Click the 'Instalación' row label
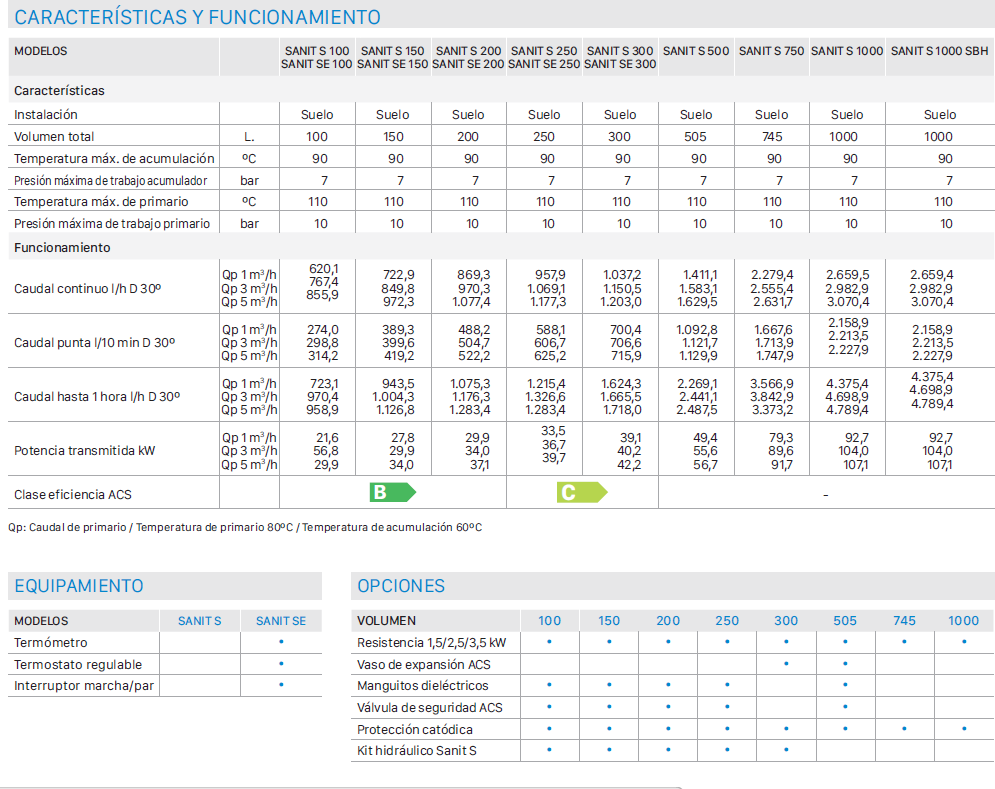995x789 pixels. 46,115
